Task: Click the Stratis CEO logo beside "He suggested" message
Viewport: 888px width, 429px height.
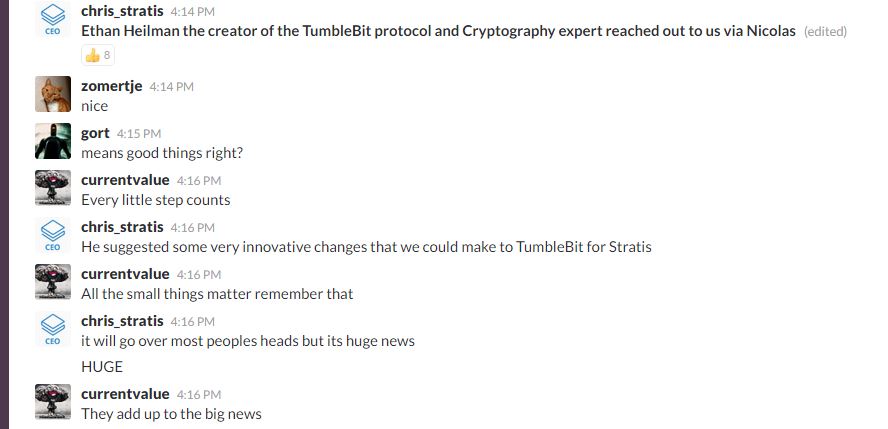Action: coord(53,235)
